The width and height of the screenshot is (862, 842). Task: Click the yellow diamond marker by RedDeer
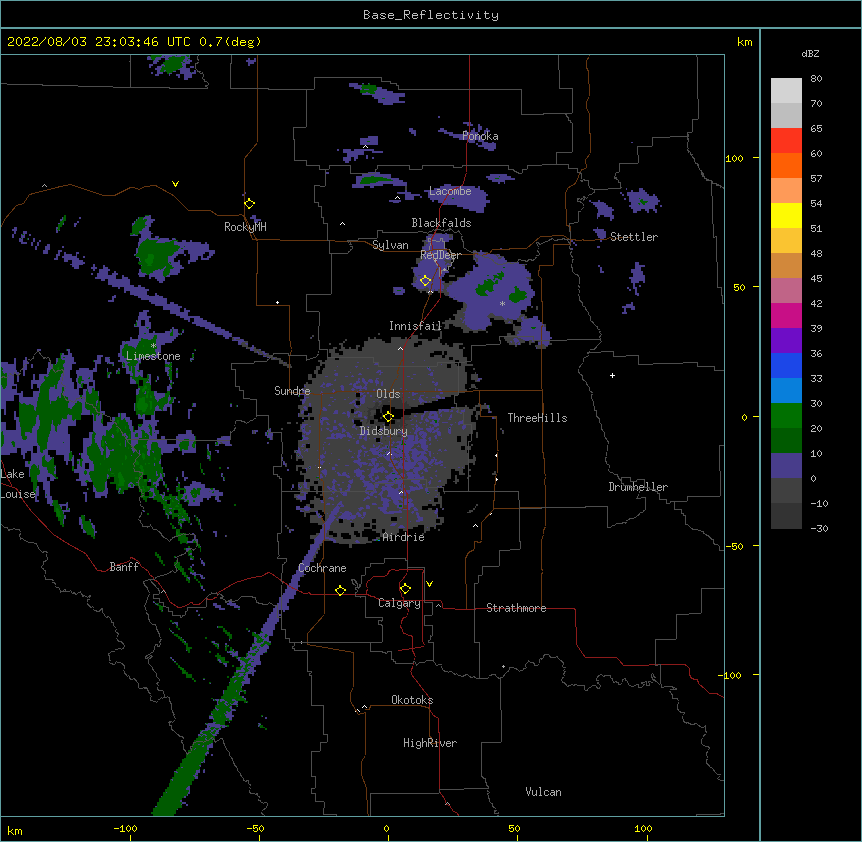point(425,281)
